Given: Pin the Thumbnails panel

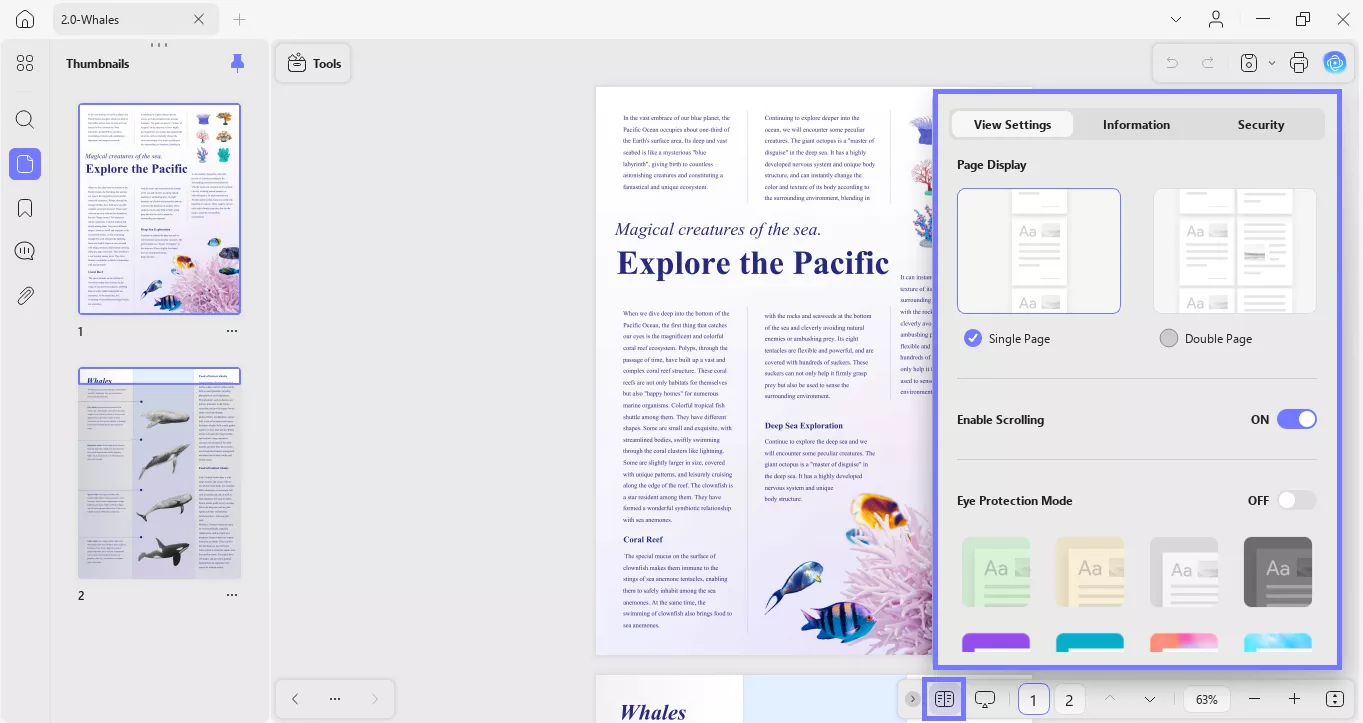Looking at the screenshot, I should click(x=237, y=63).
